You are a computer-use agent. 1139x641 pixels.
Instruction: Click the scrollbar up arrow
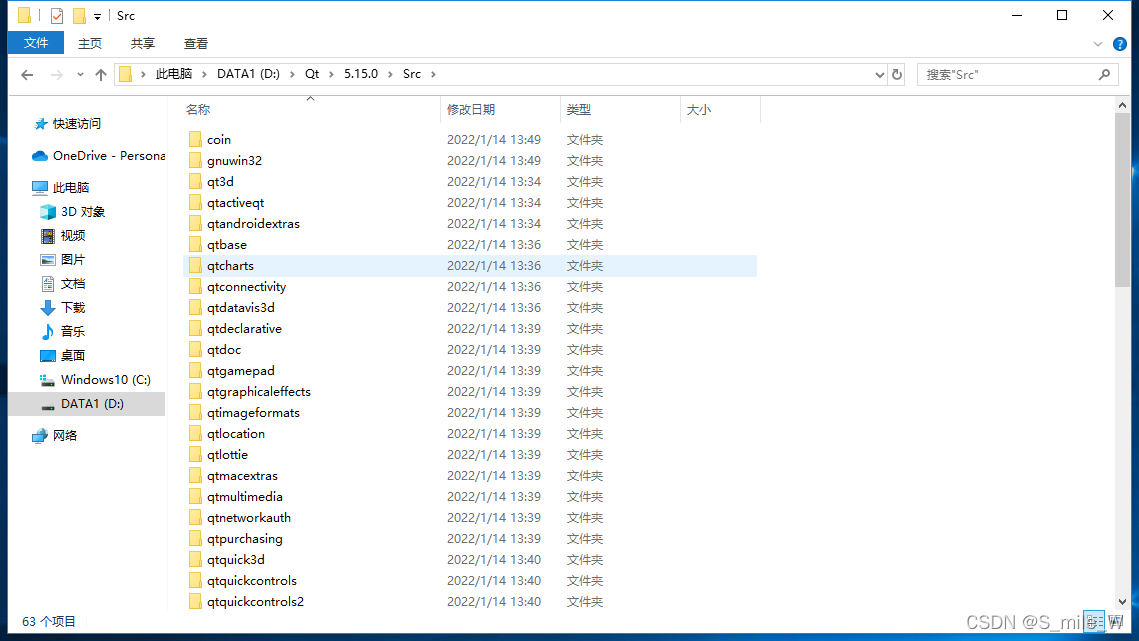tap(1122, 105)
